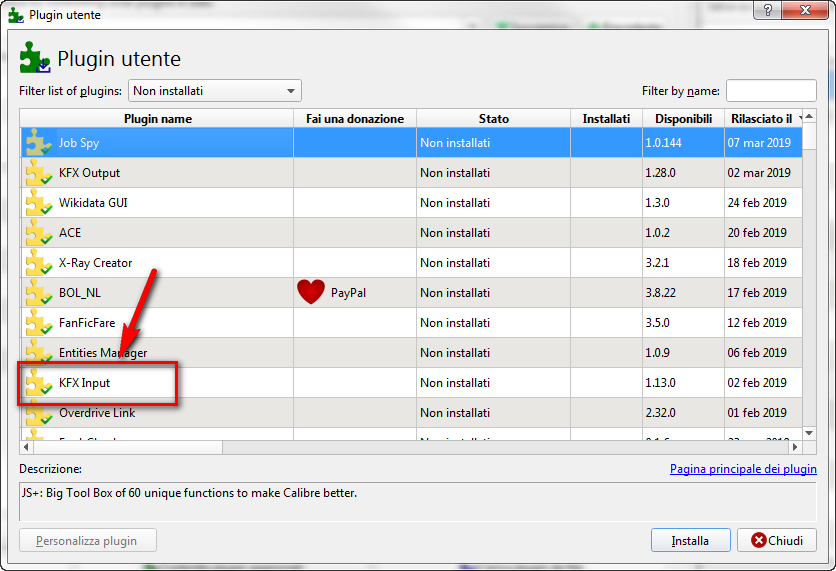This screenshot has width=836, height=571.
Task: Click the BOL_NL plugin puzzle icon
Action: [39, 292]
